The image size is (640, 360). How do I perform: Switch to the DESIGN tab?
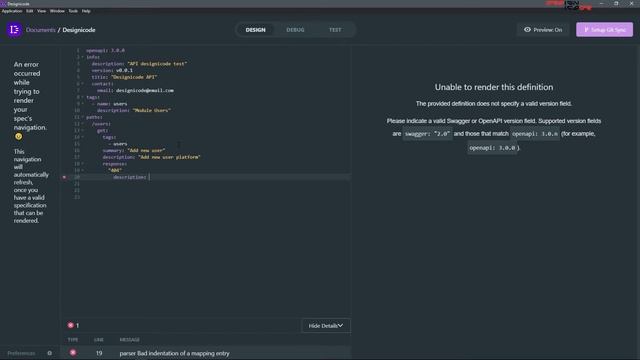256,30
